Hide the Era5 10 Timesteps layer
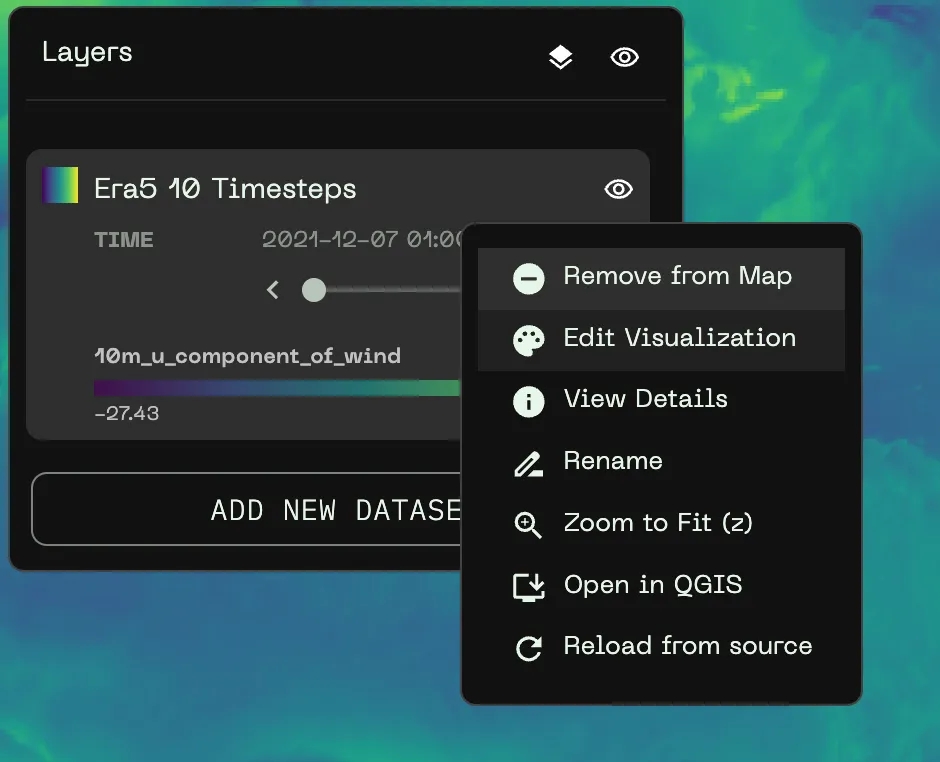940x762 pixels. point(619,188)
